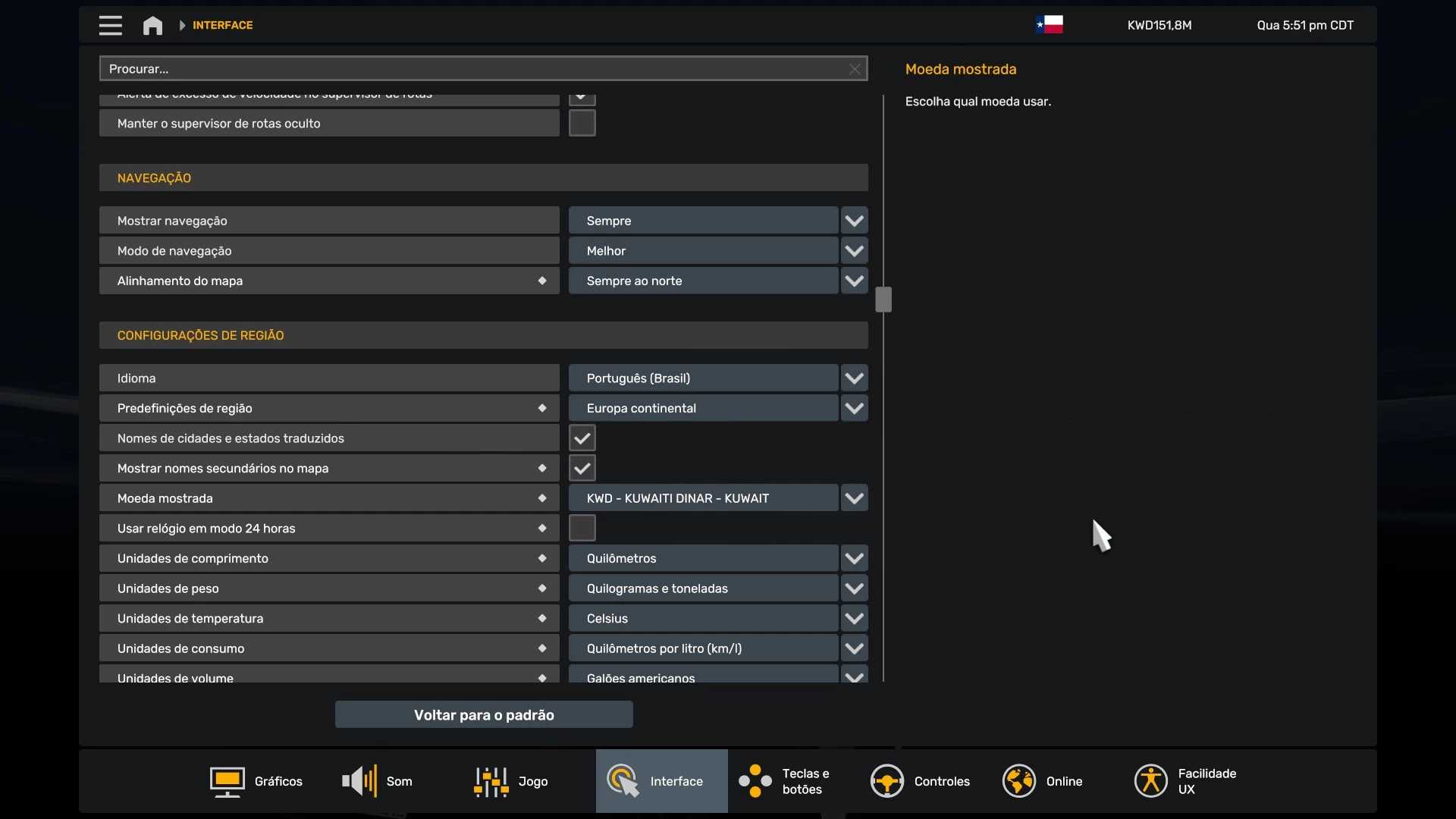
Task: Enable Manter o supervisor de rotas oculto
Action: (581, 123)
